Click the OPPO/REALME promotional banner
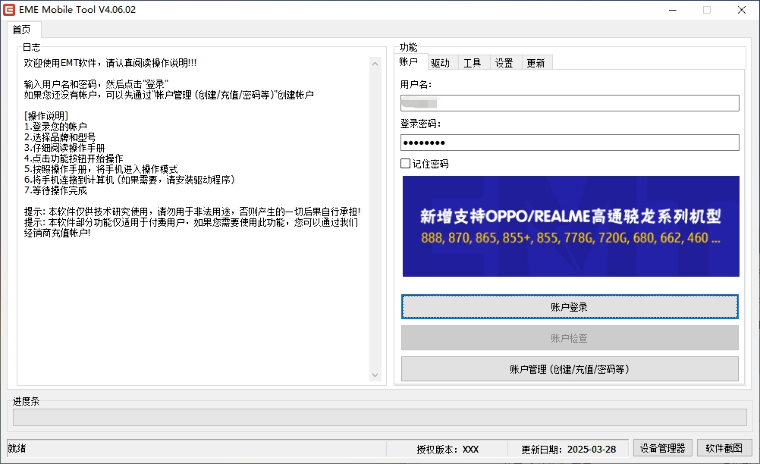760x464 pixels. click(569, 226)
